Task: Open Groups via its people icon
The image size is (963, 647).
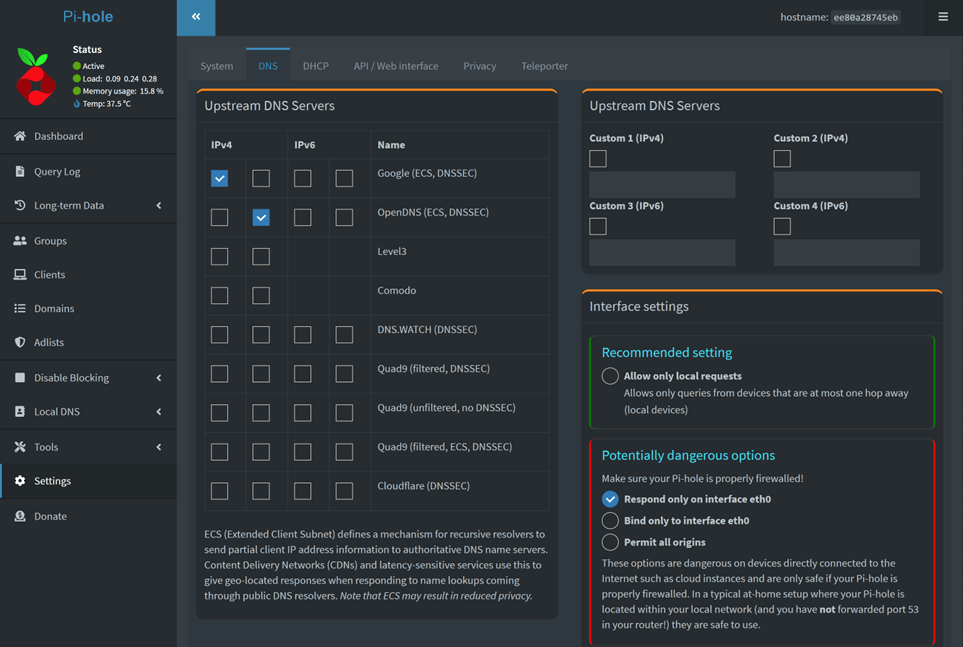Action: (20, 241)
